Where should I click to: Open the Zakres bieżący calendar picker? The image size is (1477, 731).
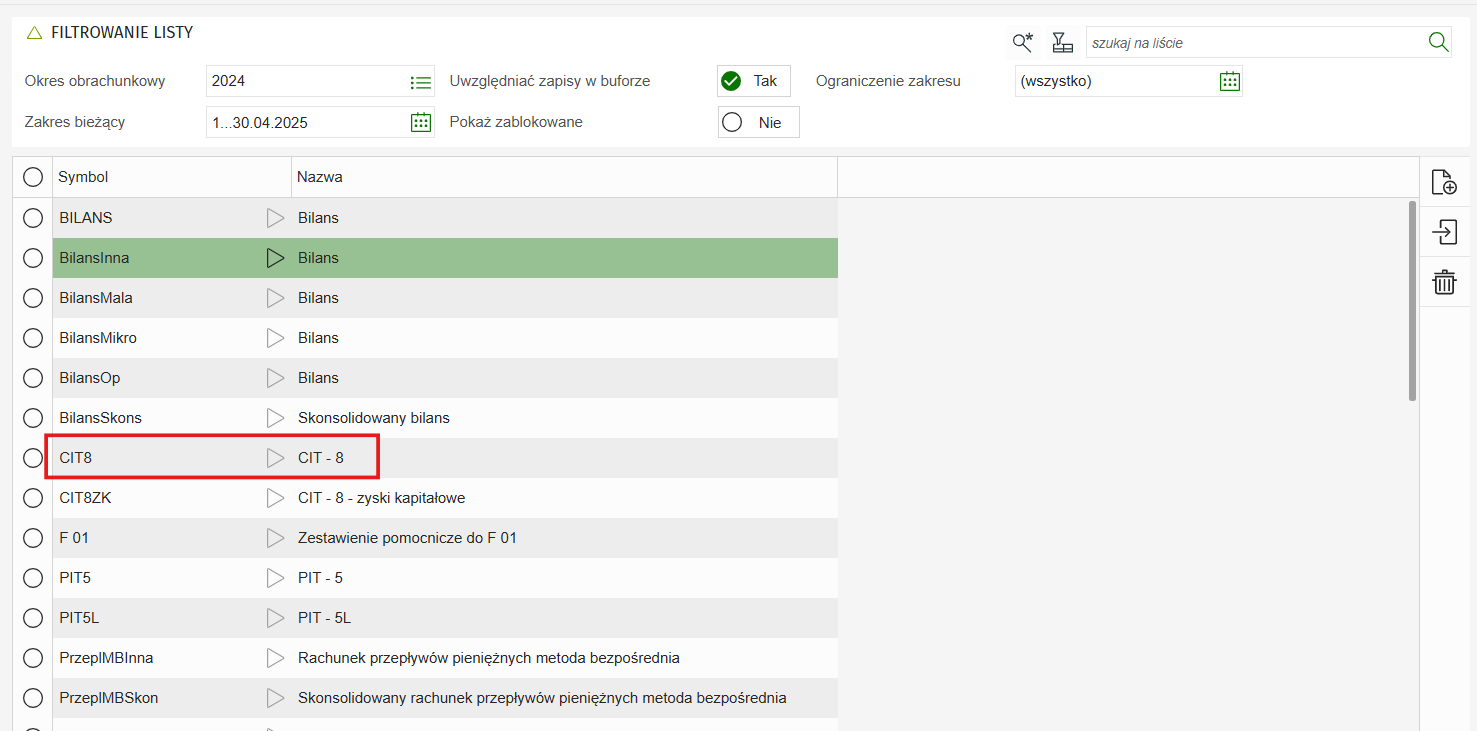click(x=421, y=122)
